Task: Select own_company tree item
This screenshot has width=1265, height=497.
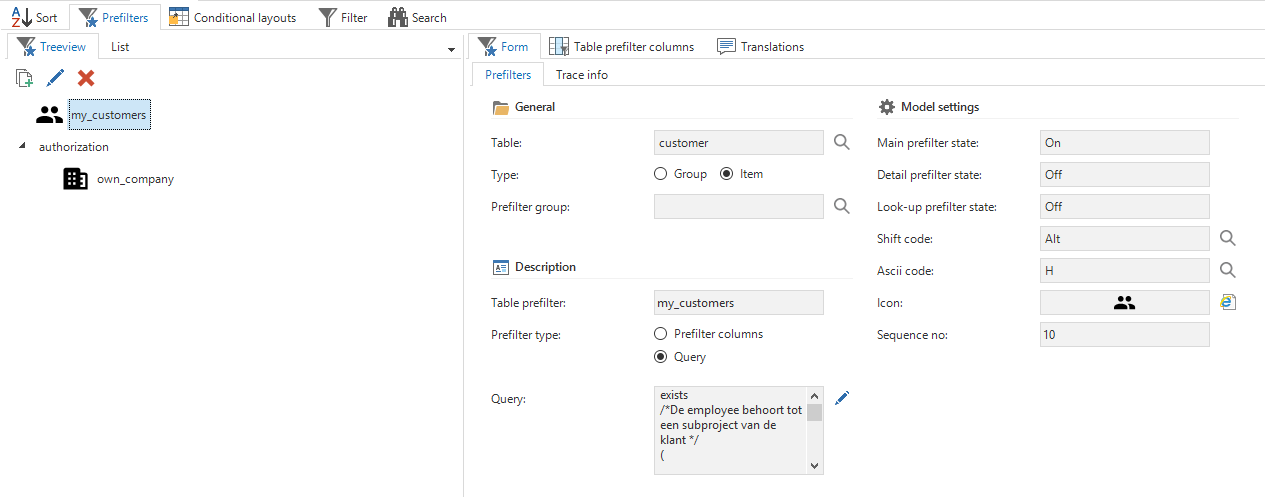Action: 134,179
